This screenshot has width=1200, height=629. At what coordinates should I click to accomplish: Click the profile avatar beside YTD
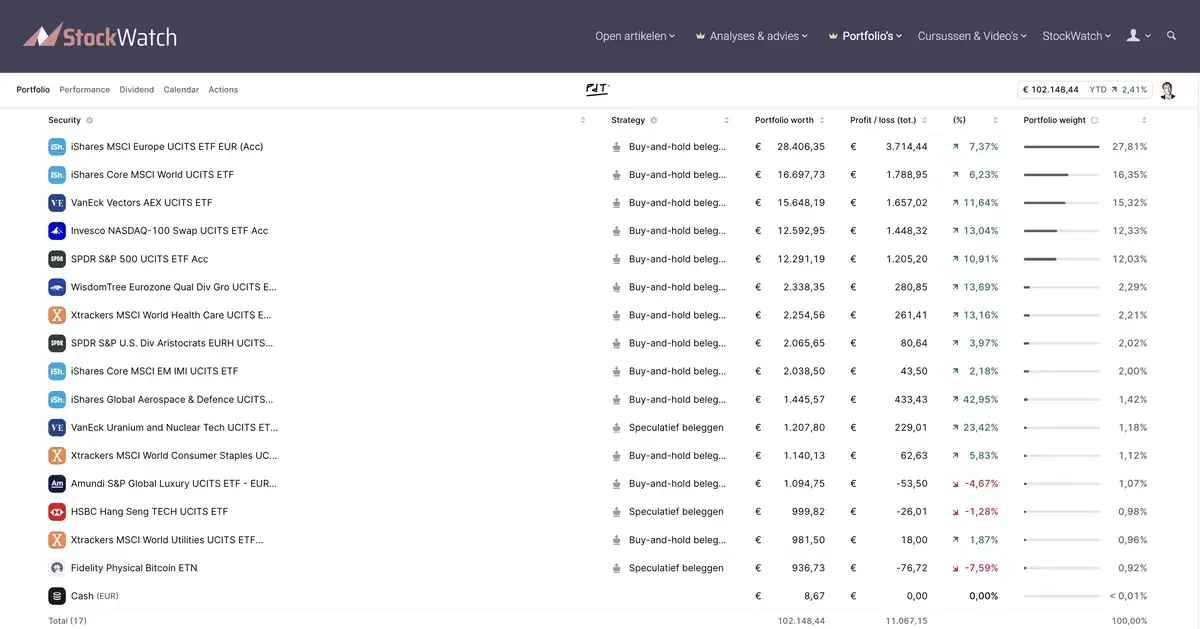(1167, 90)
